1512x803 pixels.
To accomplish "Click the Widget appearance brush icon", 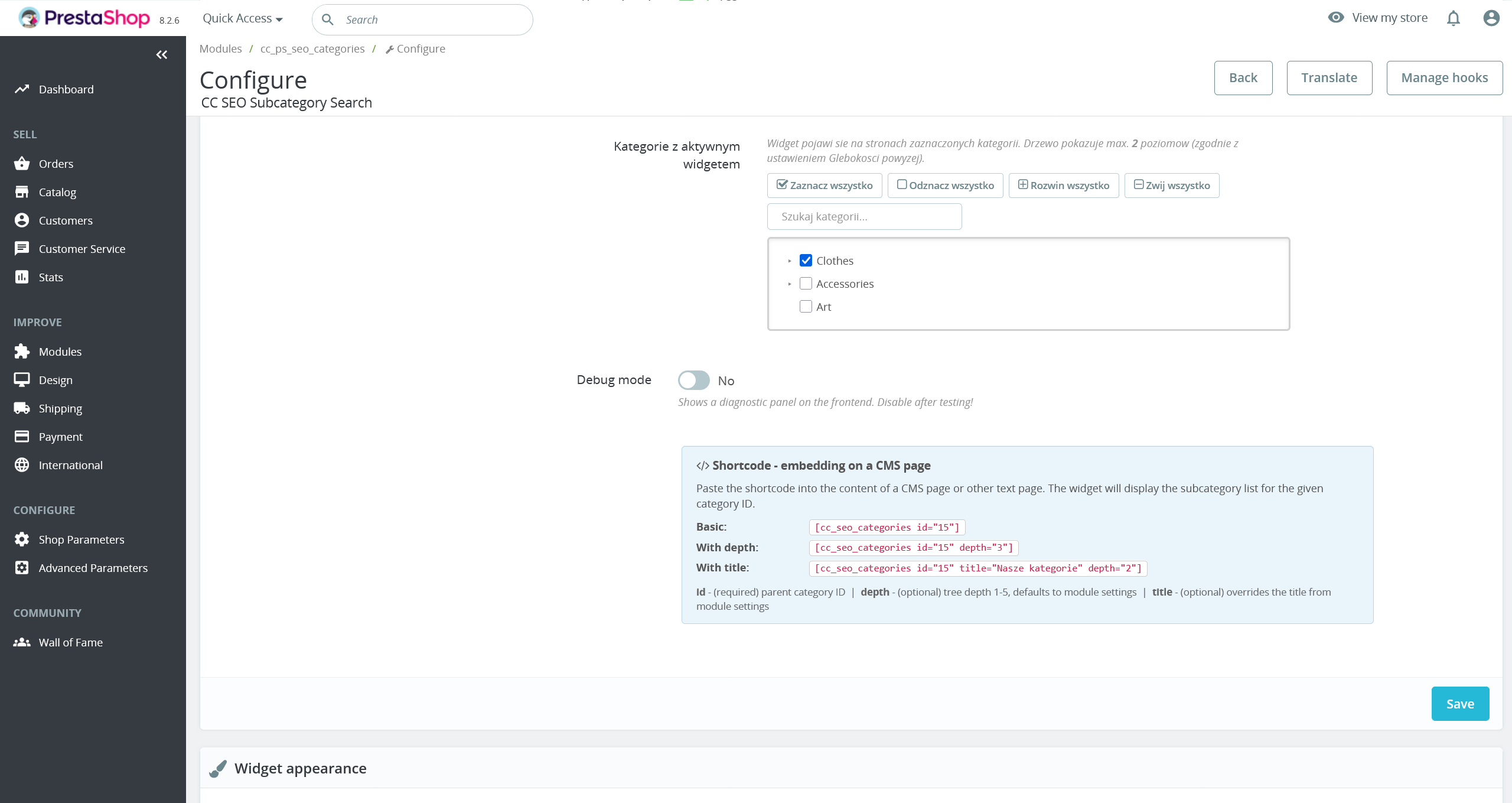I will (x=218, y=768).
